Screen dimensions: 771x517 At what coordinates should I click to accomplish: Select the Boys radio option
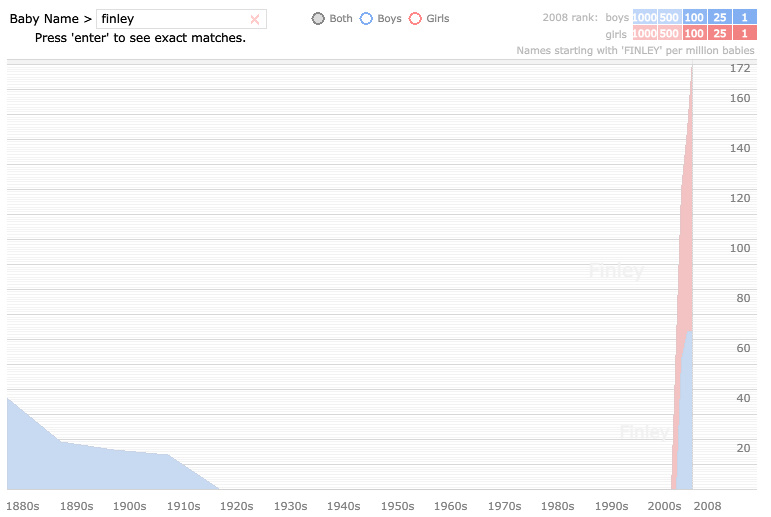coord(366,19)
